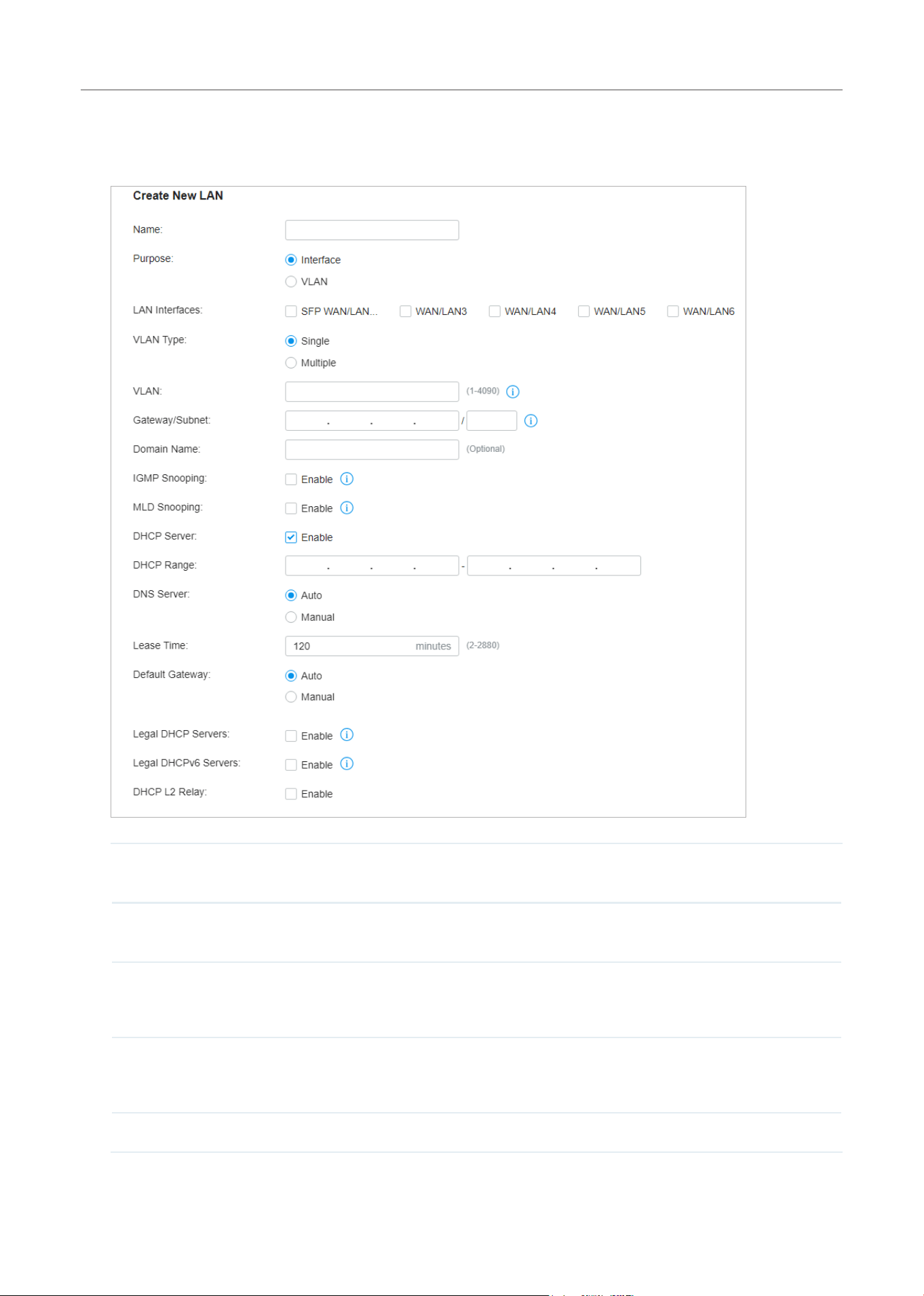Check the WAN/LAN5 interface box
924x1296 pixels.
point(583,311)
